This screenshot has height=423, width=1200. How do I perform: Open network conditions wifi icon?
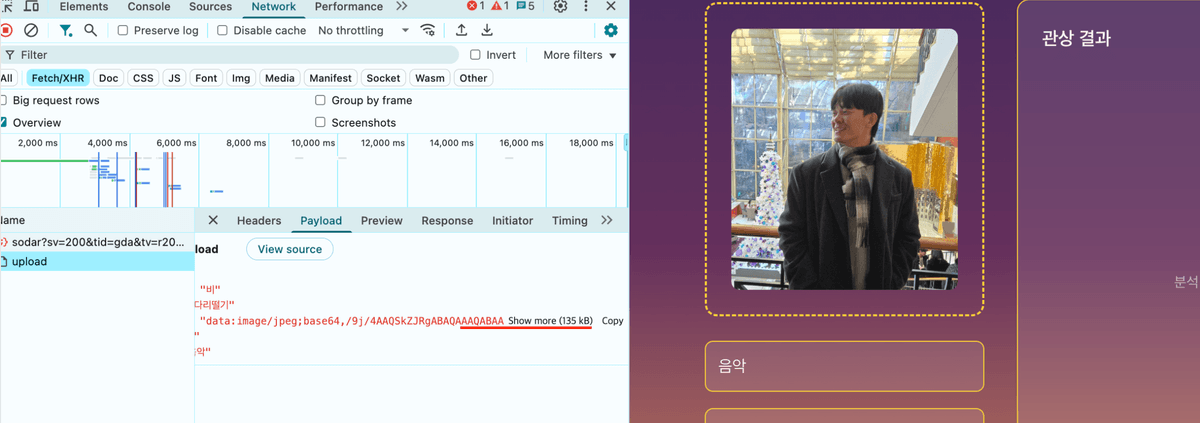(428, 31)
